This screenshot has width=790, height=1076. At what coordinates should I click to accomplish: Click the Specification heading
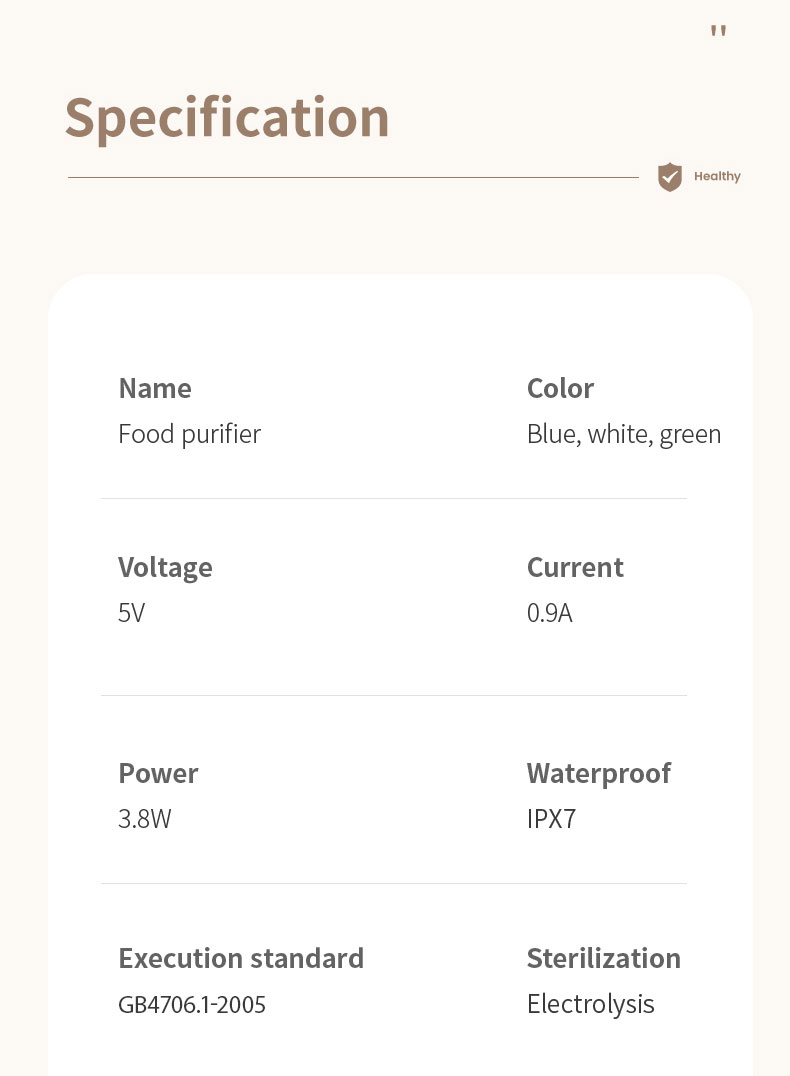coord(227,119)
